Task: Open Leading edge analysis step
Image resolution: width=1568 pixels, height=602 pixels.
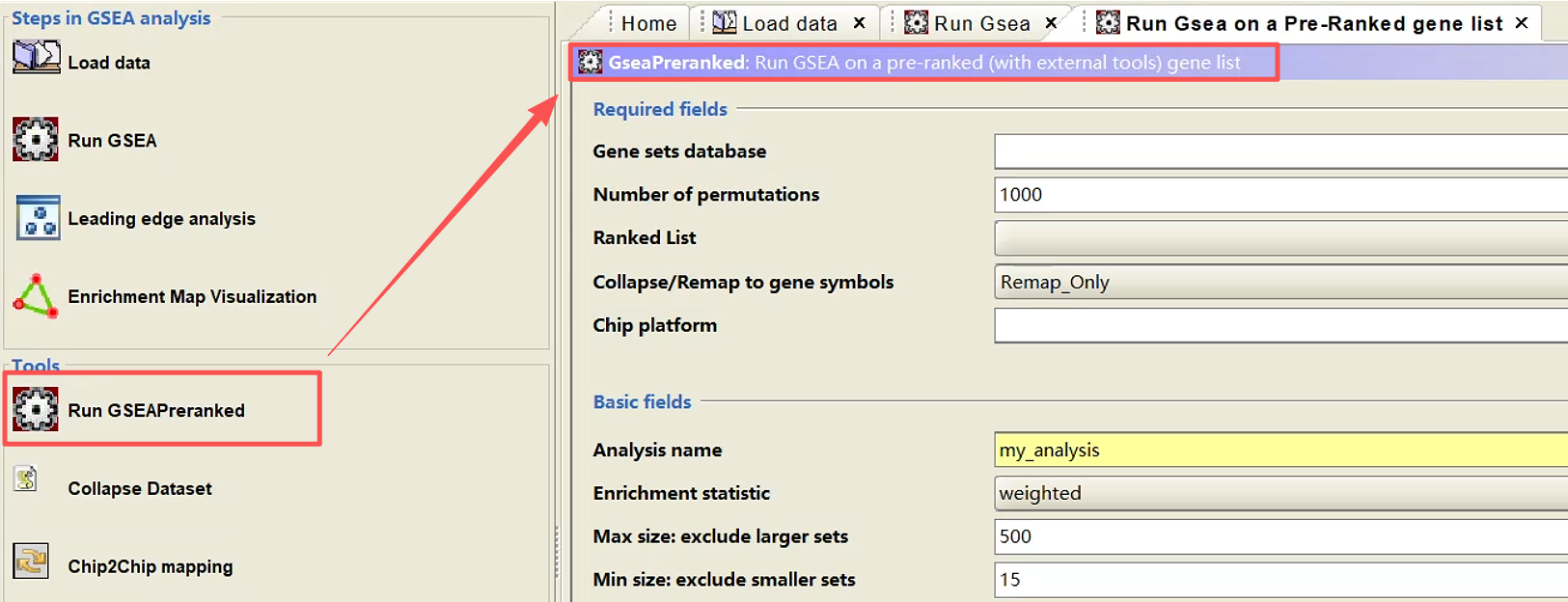Action: click(x=161, y=219)
